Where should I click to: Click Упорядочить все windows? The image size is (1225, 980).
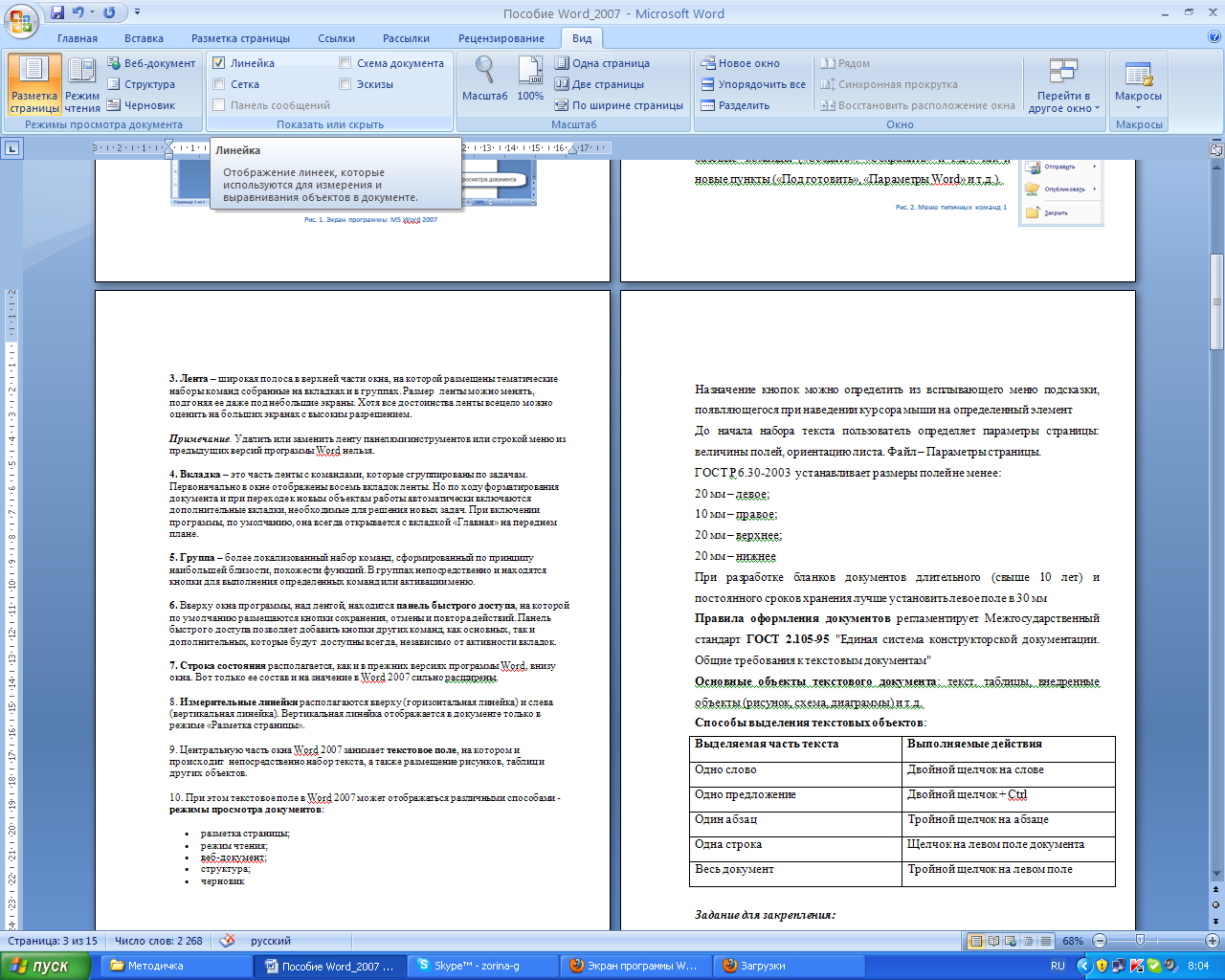click(753, 84)
